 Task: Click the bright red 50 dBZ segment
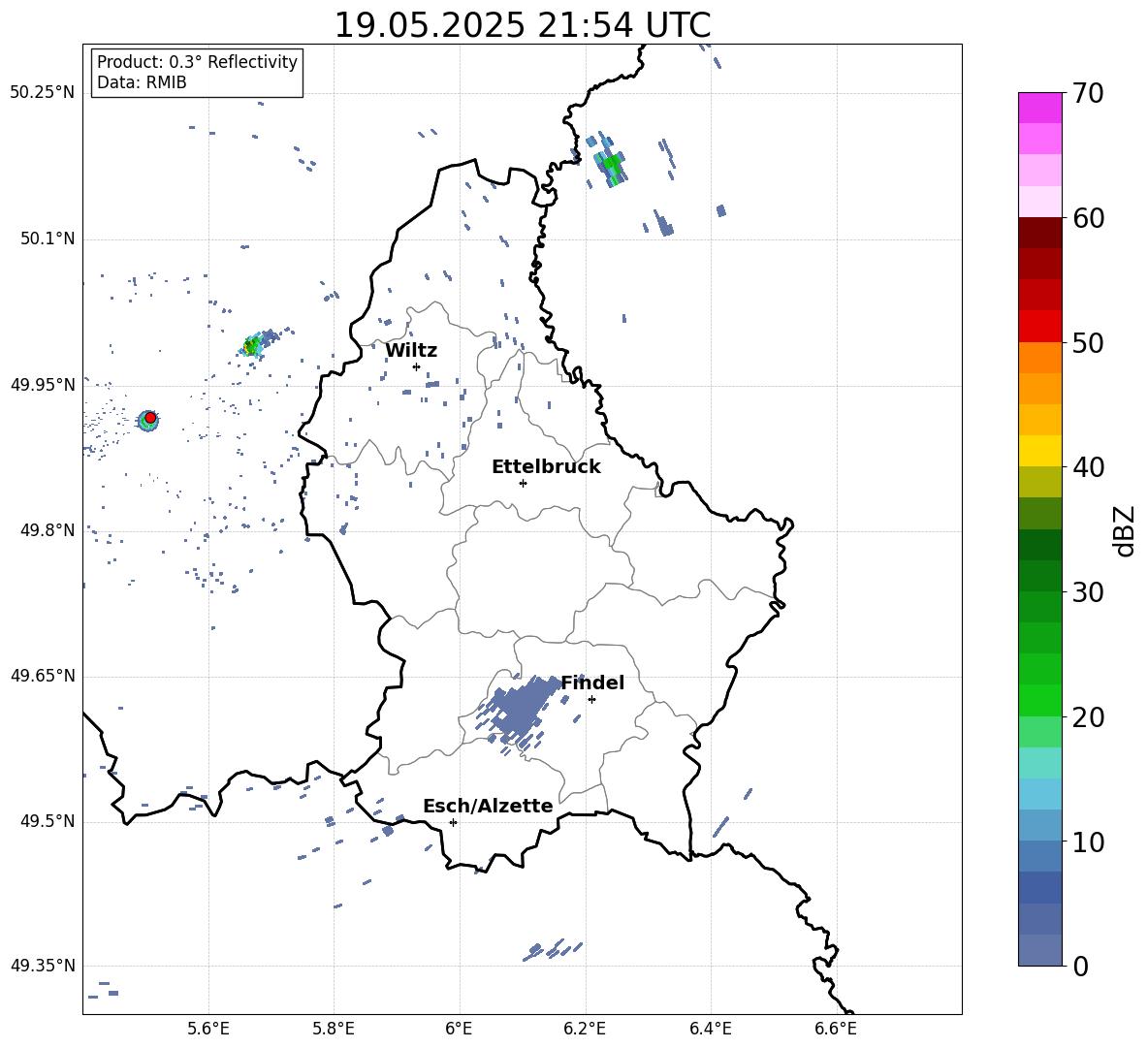[1040, 327]
